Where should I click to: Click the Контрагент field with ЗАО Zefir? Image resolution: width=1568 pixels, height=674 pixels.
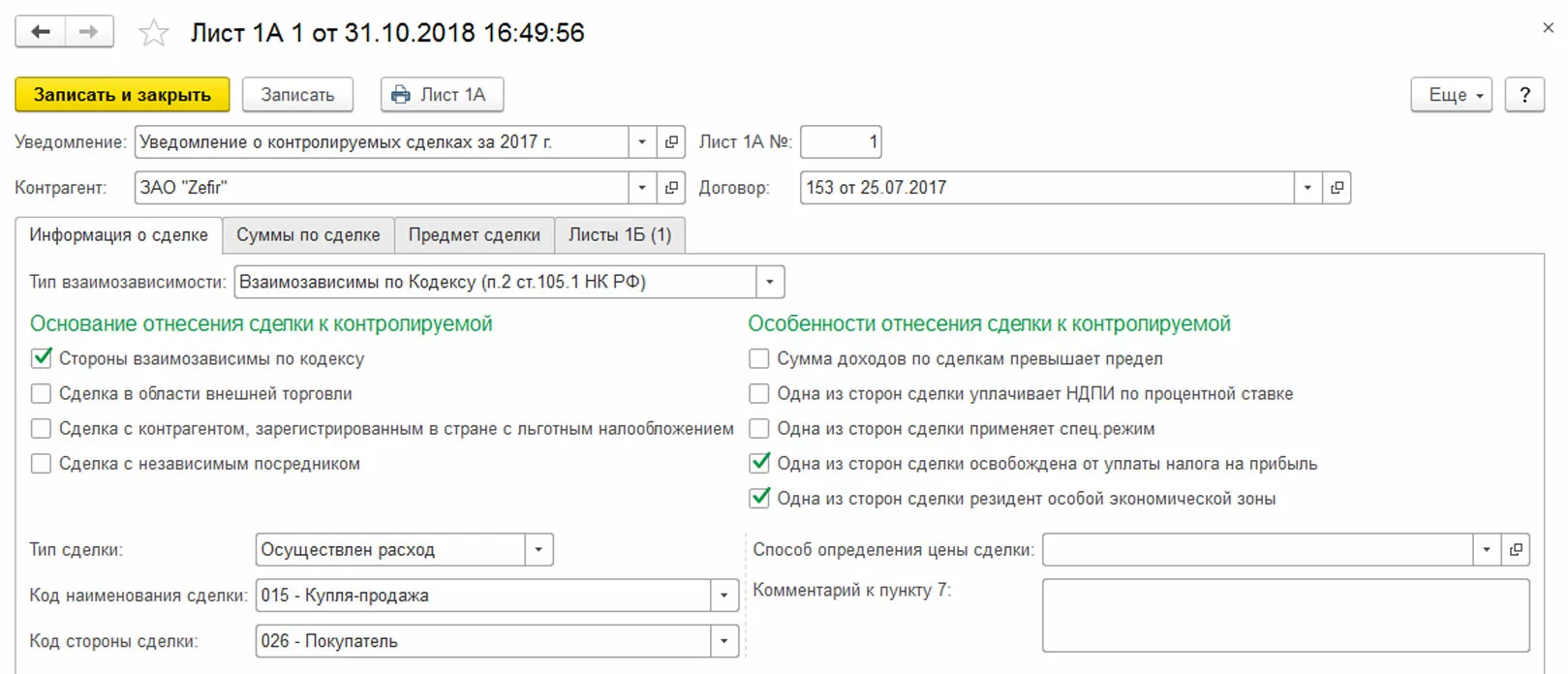coord(382,188)
